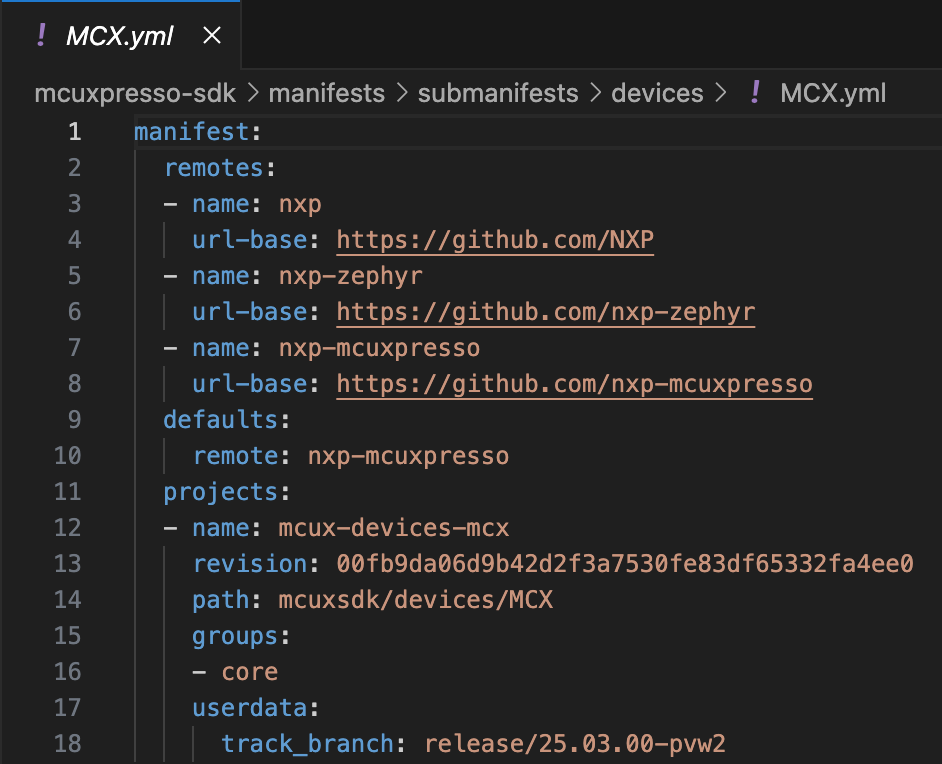Image resolution: width=942 pixels, height=764 pixels.
Task: Click the warning icon on the MCX.yml tab
Action: click(42, 35)
